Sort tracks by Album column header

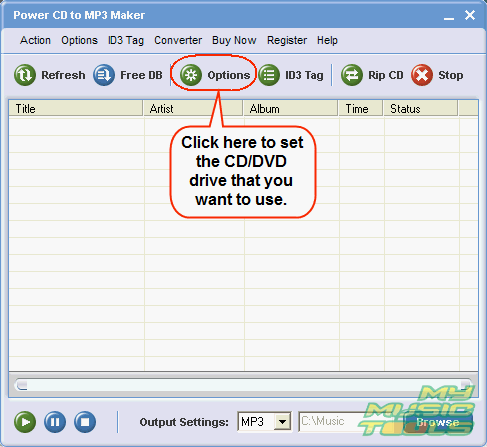(x=291, y=108)
